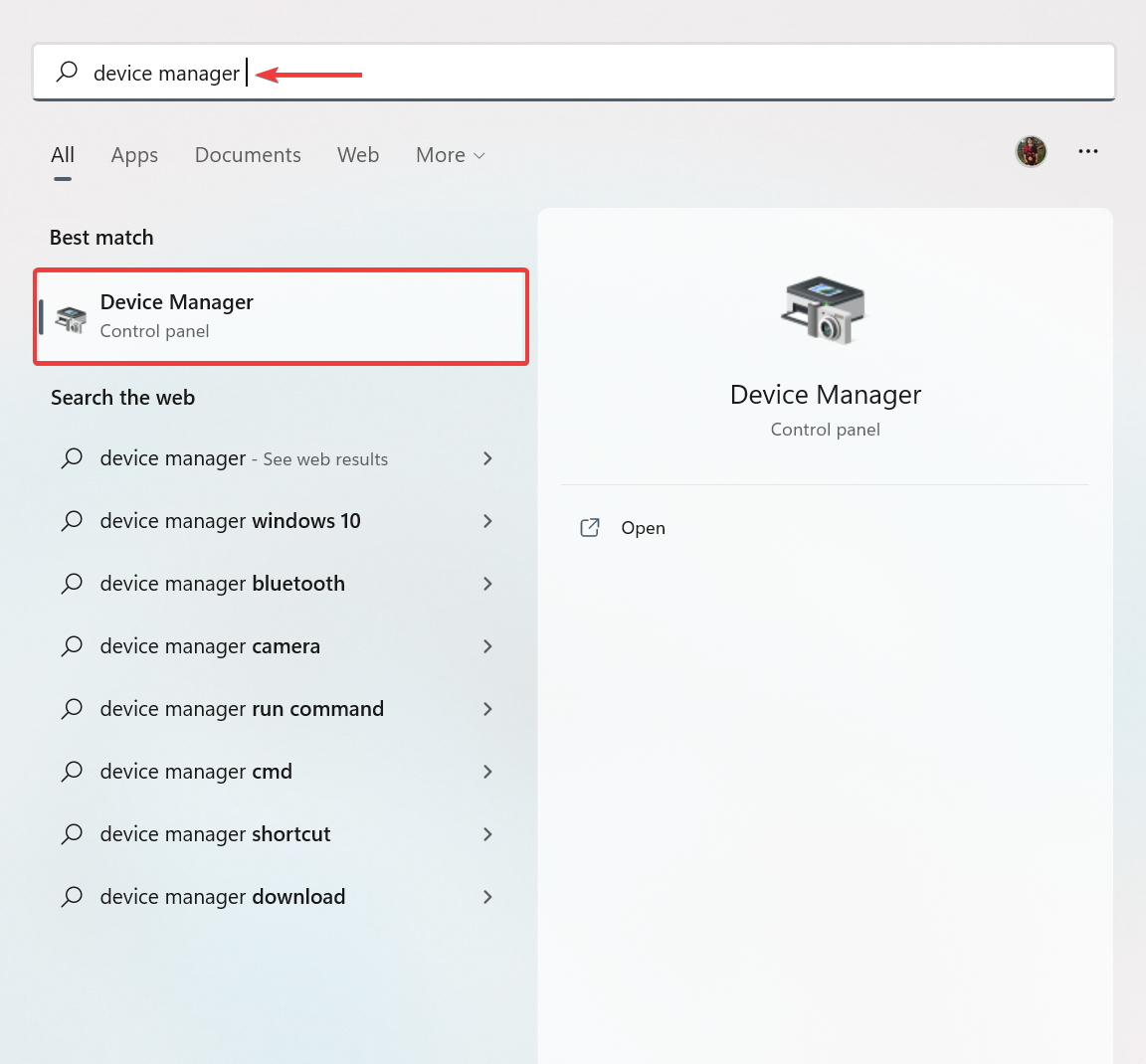Click Device Manager title in preview pane
Viewport: 1146px width, 1064px height.
point(825,395)
